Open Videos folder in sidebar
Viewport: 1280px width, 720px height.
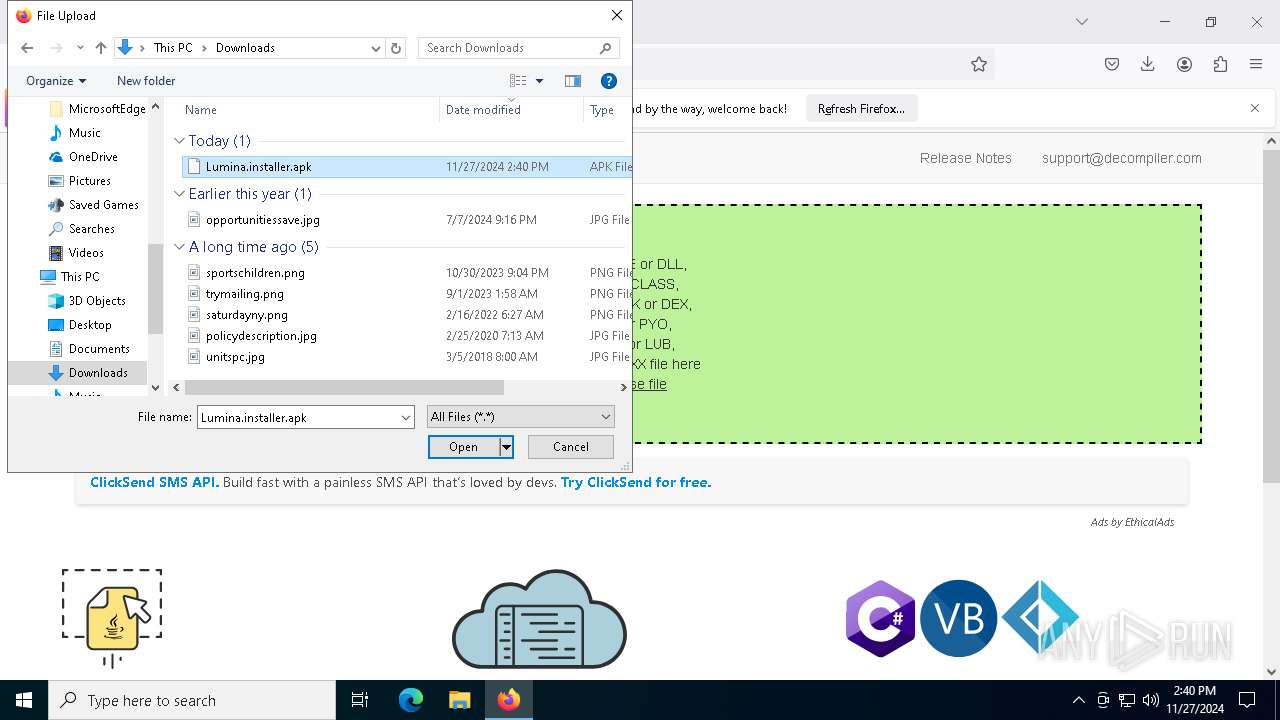click(86, 253)
